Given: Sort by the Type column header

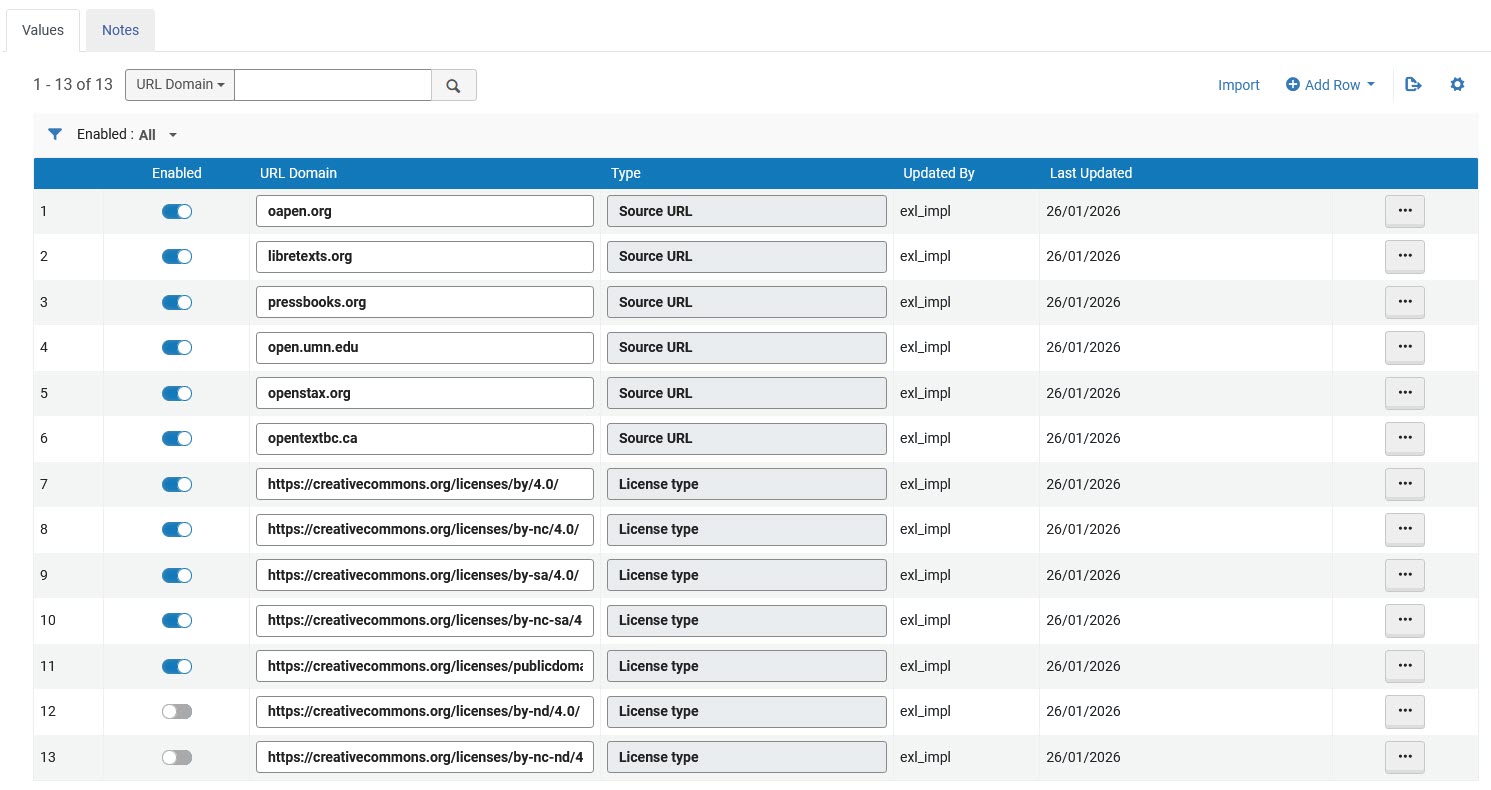Looking at the screenshot, I should [x=626, y=173].
